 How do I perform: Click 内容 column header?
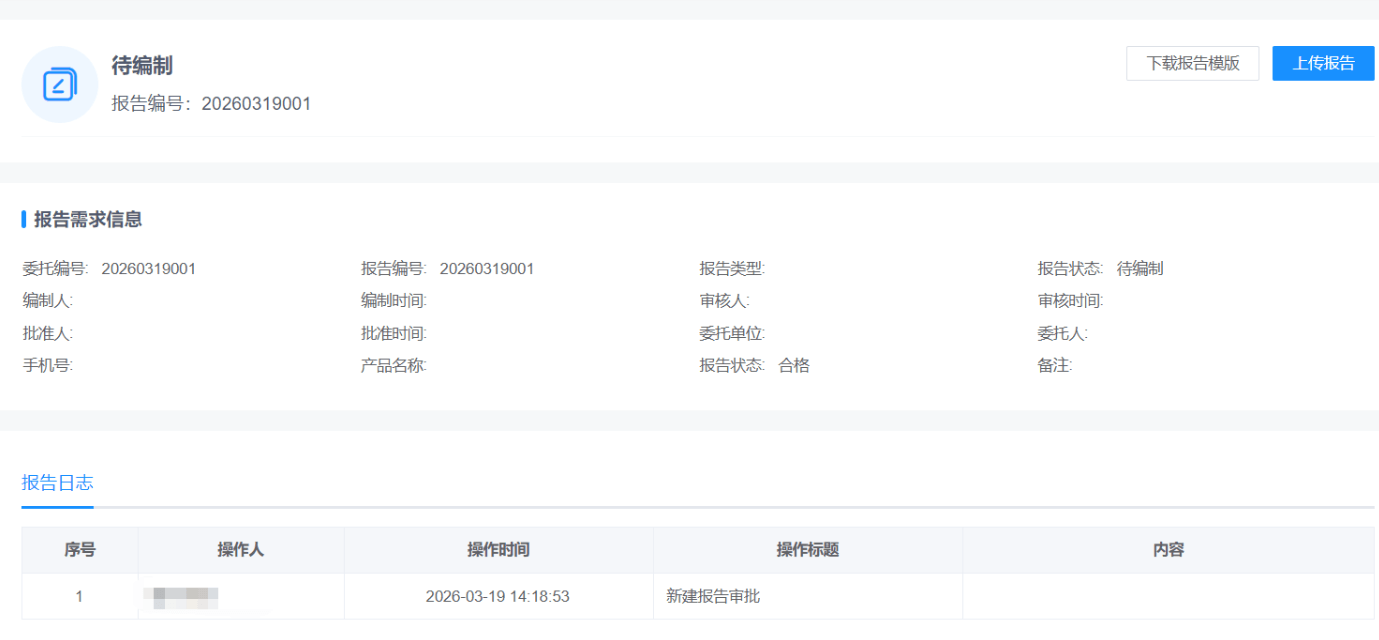[x=1168, y=550]
